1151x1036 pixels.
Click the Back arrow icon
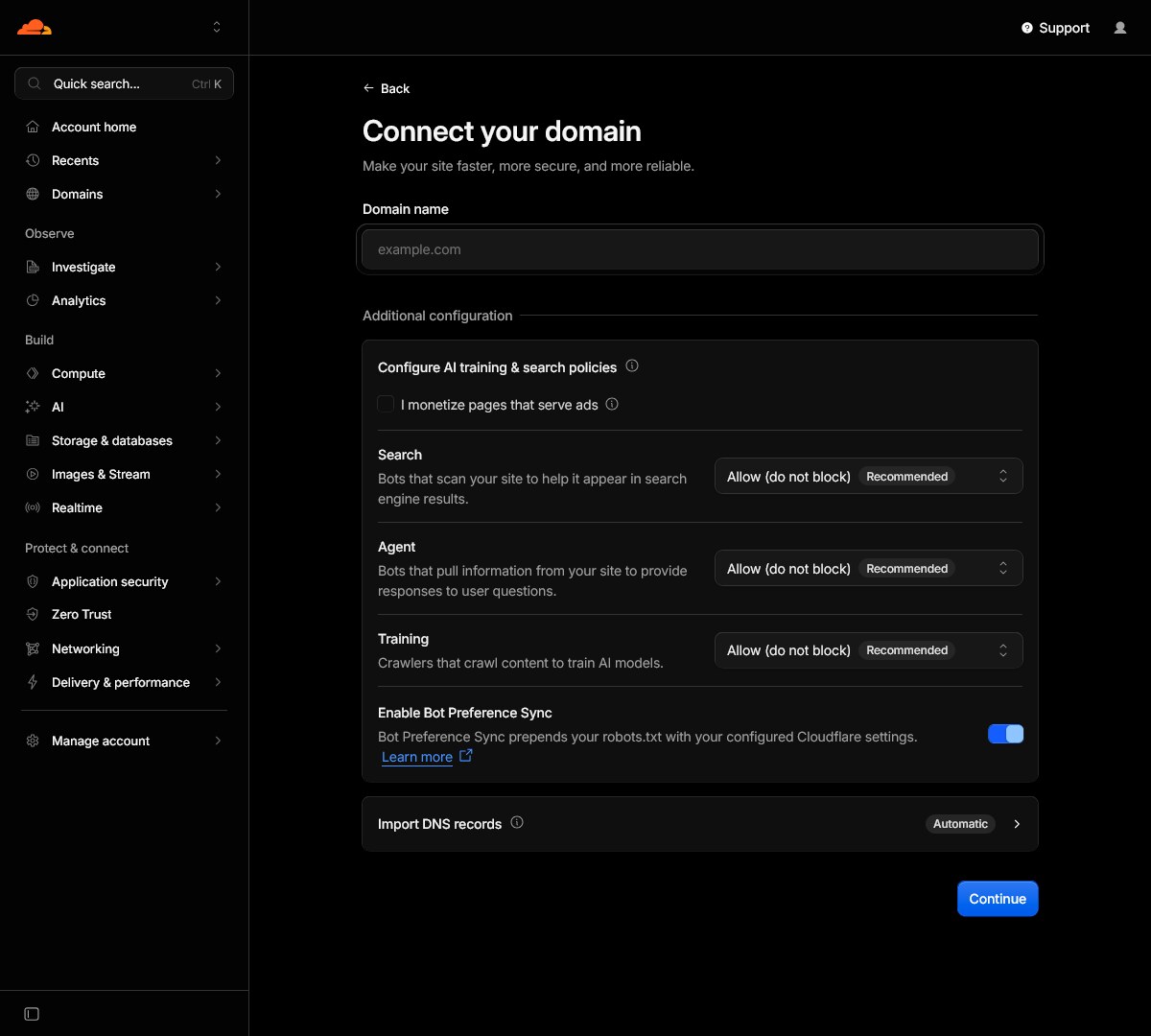point(368,88)
